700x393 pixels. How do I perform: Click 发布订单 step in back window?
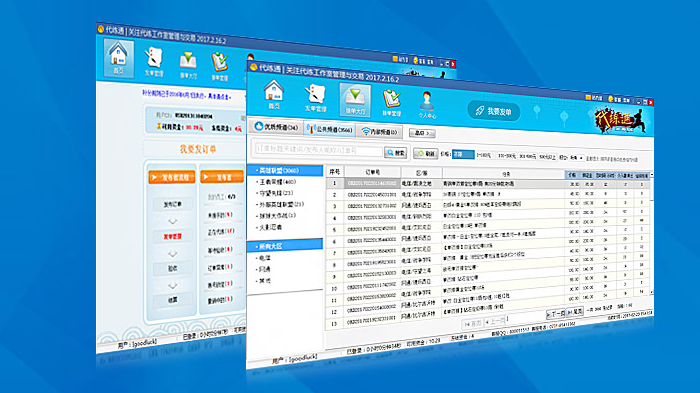[x=172, y=204]
